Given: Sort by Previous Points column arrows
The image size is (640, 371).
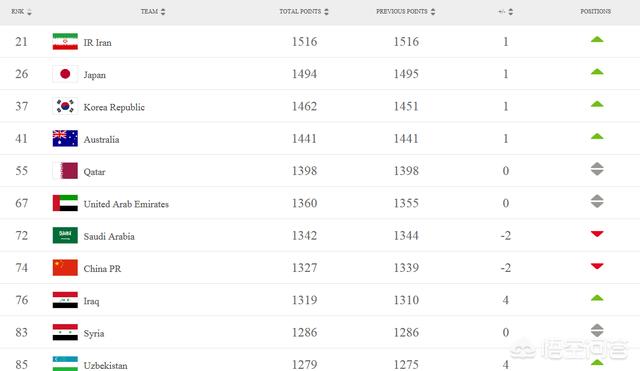Looking at the screenshot, I should coord(433,12).
